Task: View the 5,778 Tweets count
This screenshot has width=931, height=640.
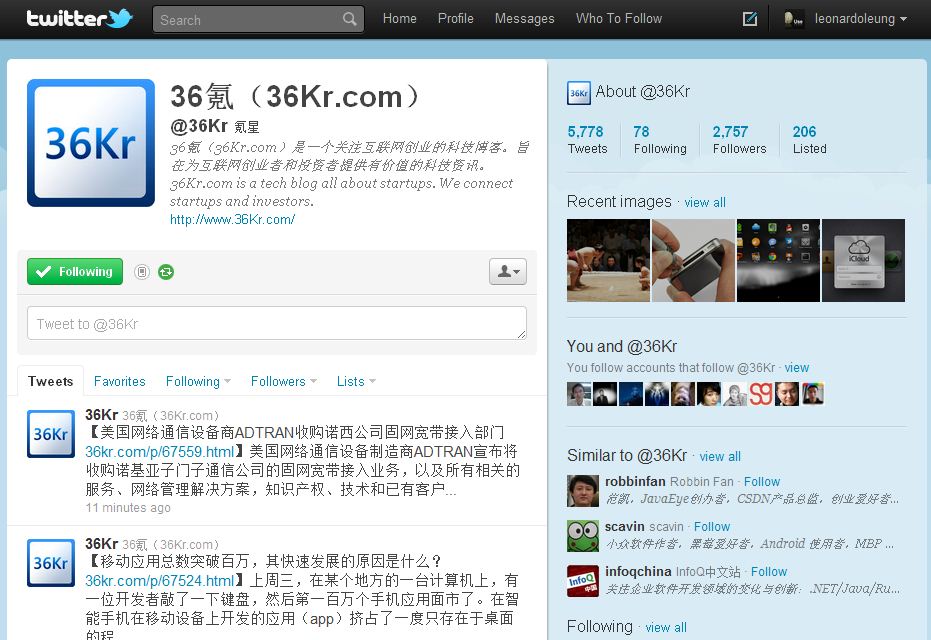Action: (x=587, y=140)
